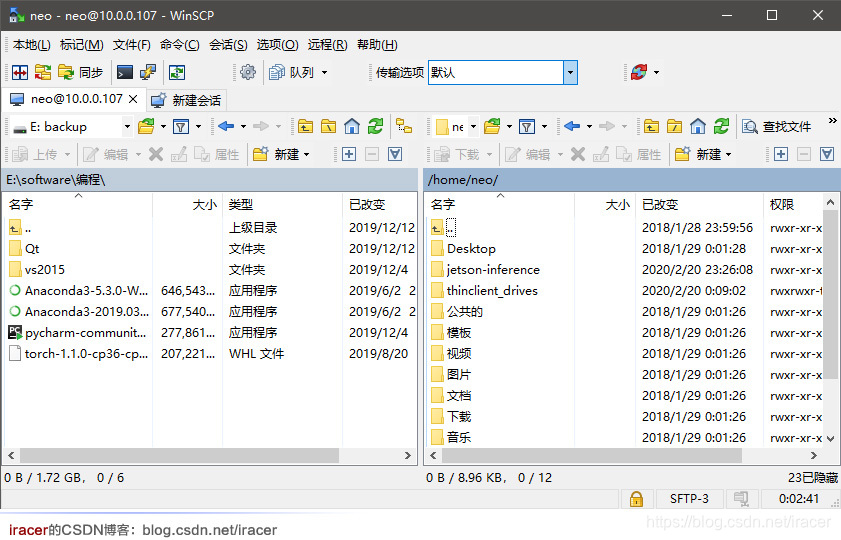Click the remote 新建 new button
The width and height of the screenshot is (841, 540).
coord(698,154)
